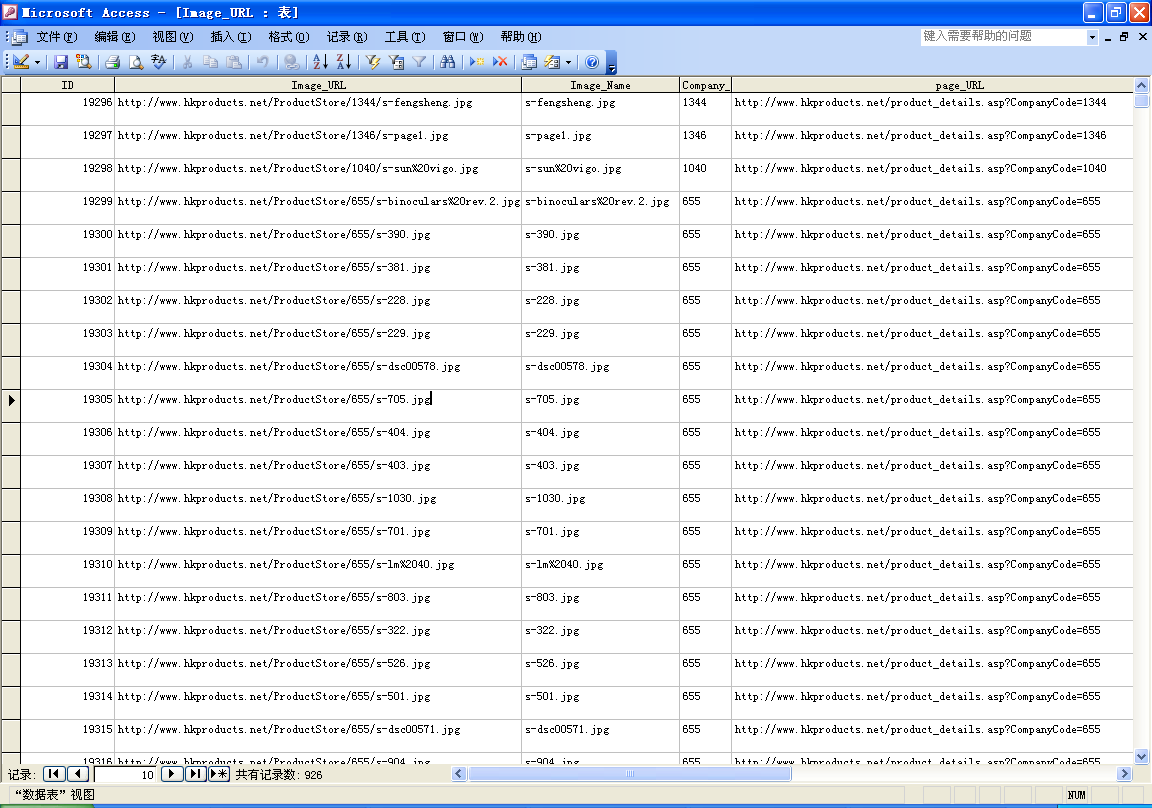Viewport: 1152px width, 808px height.
Task: Jump to first record button
Action: coord(54,774)
